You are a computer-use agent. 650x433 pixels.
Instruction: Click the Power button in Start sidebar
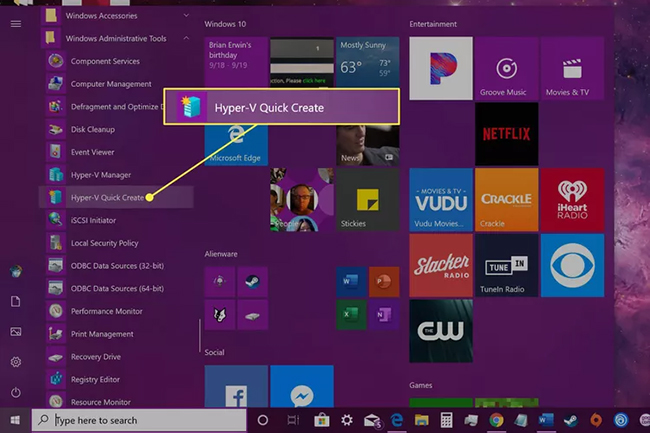pyautogui.click(x=16, y=392)
